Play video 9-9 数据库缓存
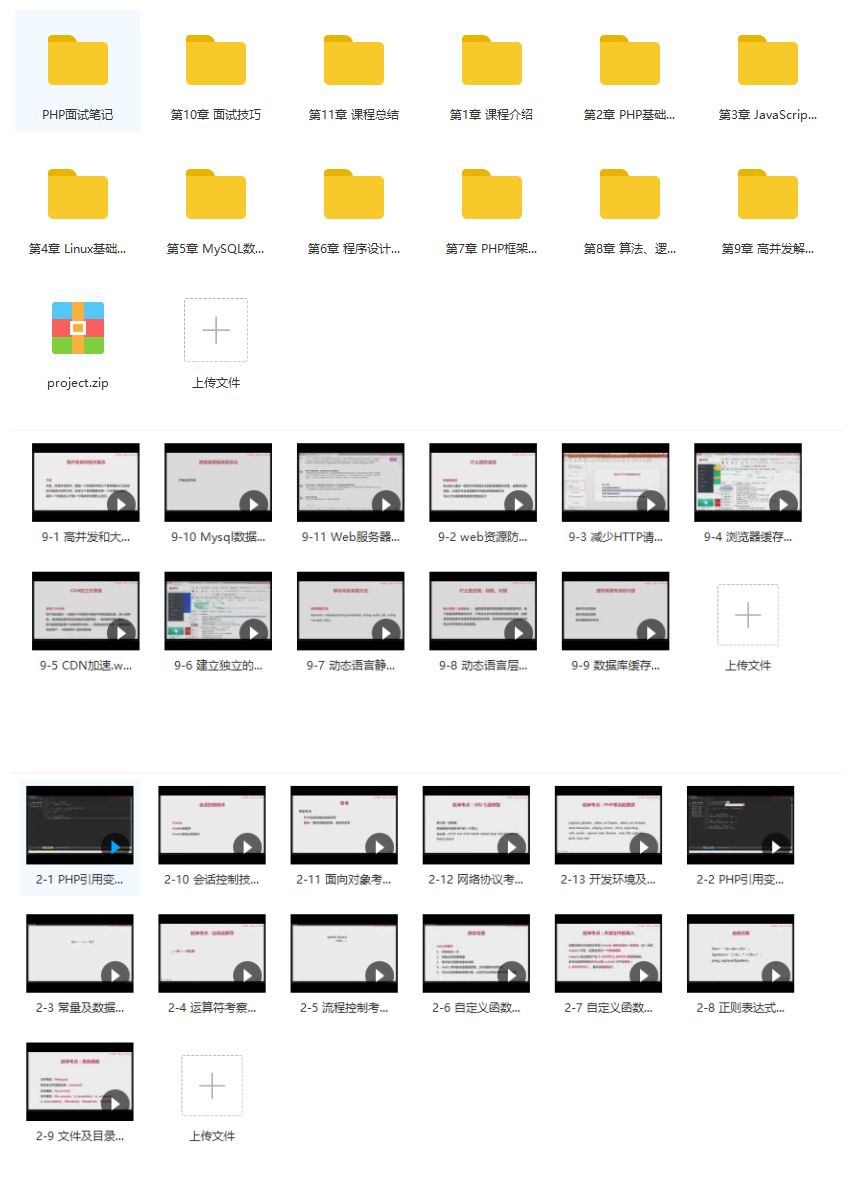 tap(615, 611)
